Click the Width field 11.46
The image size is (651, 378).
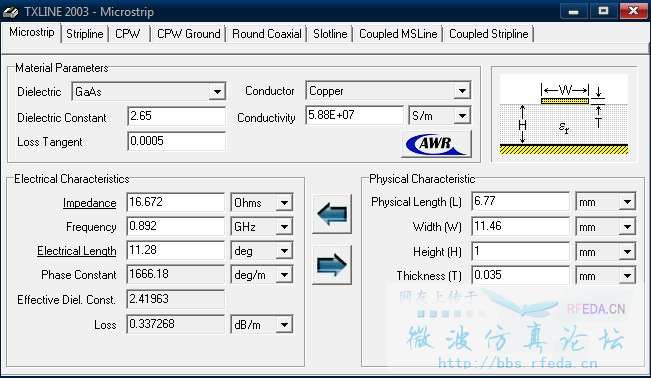click(x=521, y=226)
